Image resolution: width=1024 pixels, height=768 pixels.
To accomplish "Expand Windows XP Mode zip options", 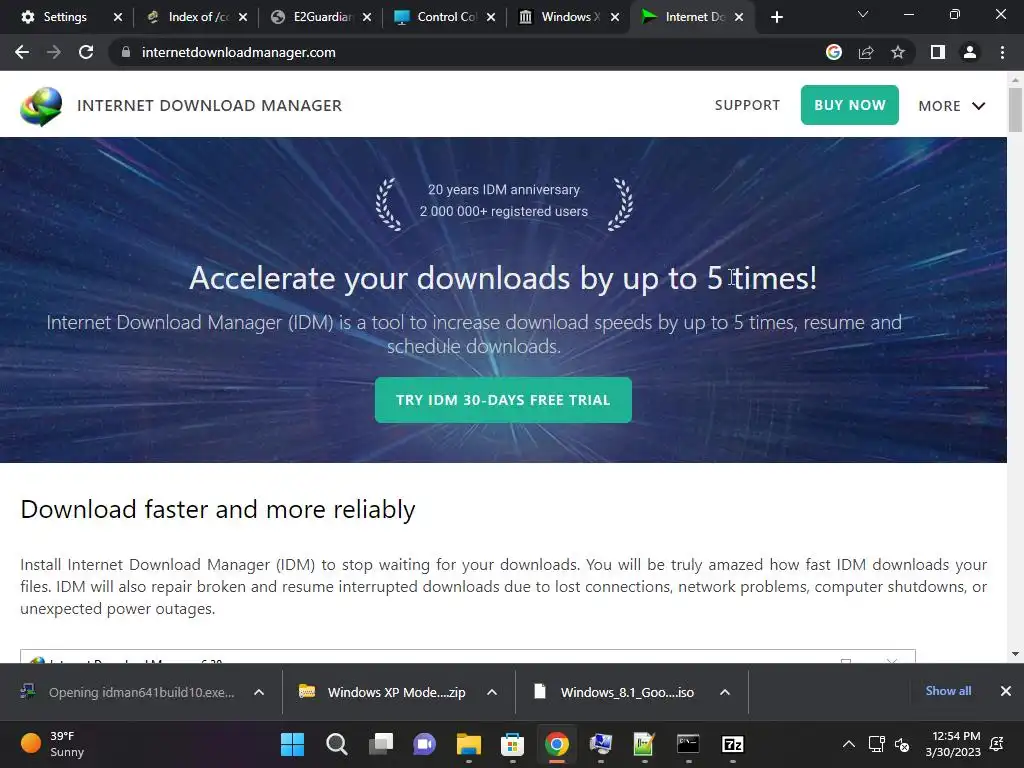I will [x=492, y=692].
